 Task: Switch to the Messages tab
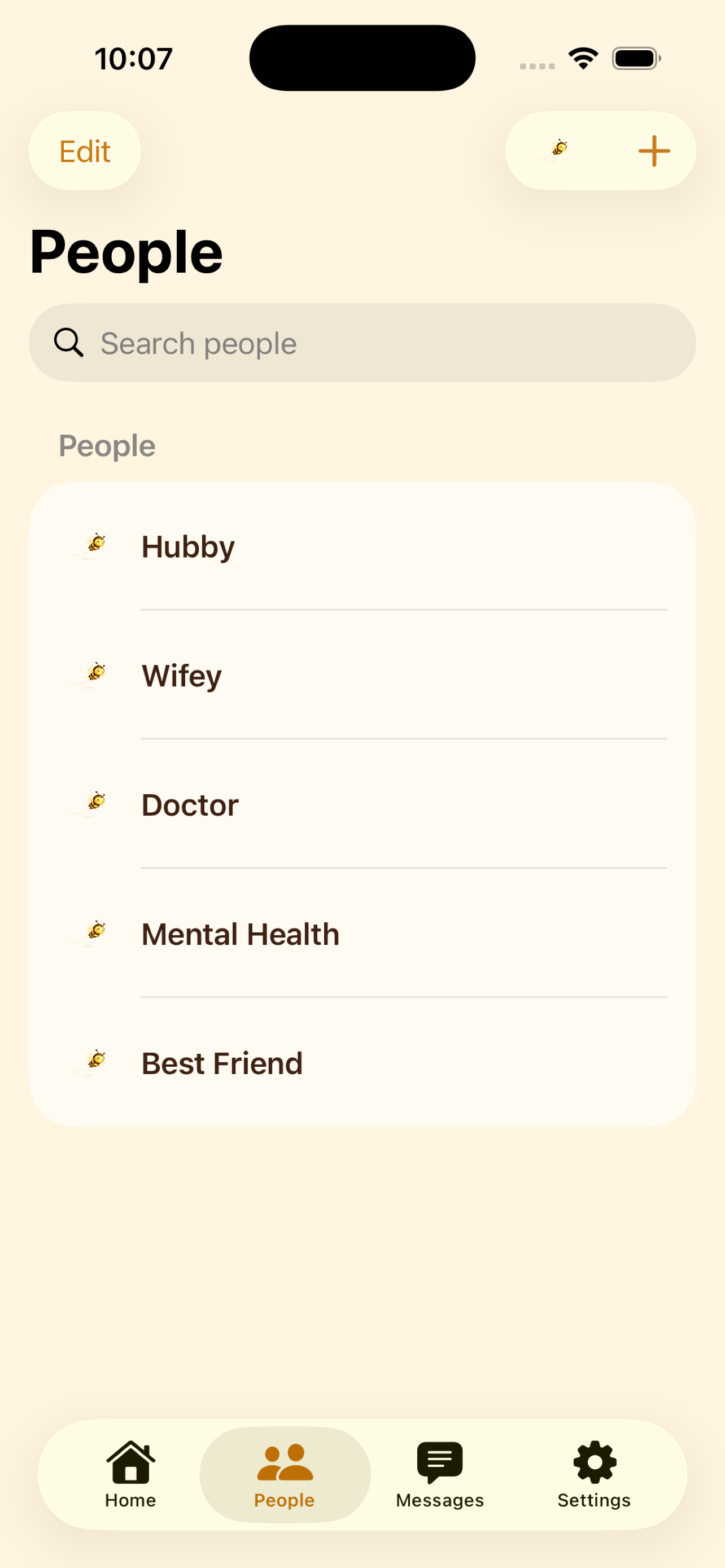(x=439, y=1474)
